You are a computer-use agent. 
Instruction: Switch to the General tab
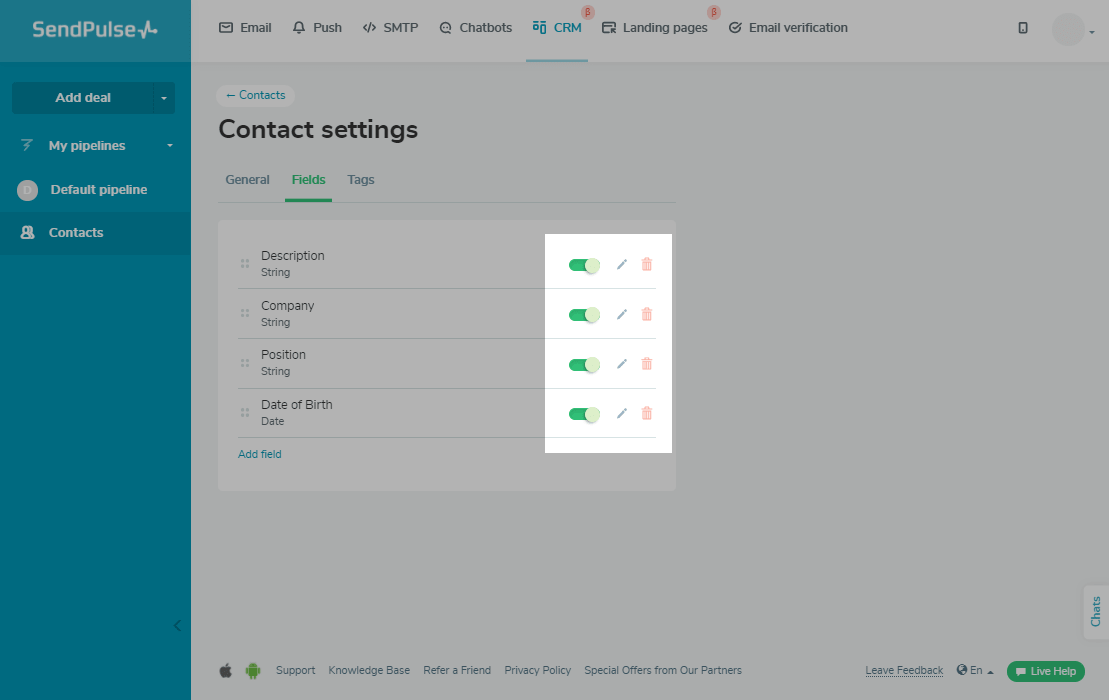(247, 180)
